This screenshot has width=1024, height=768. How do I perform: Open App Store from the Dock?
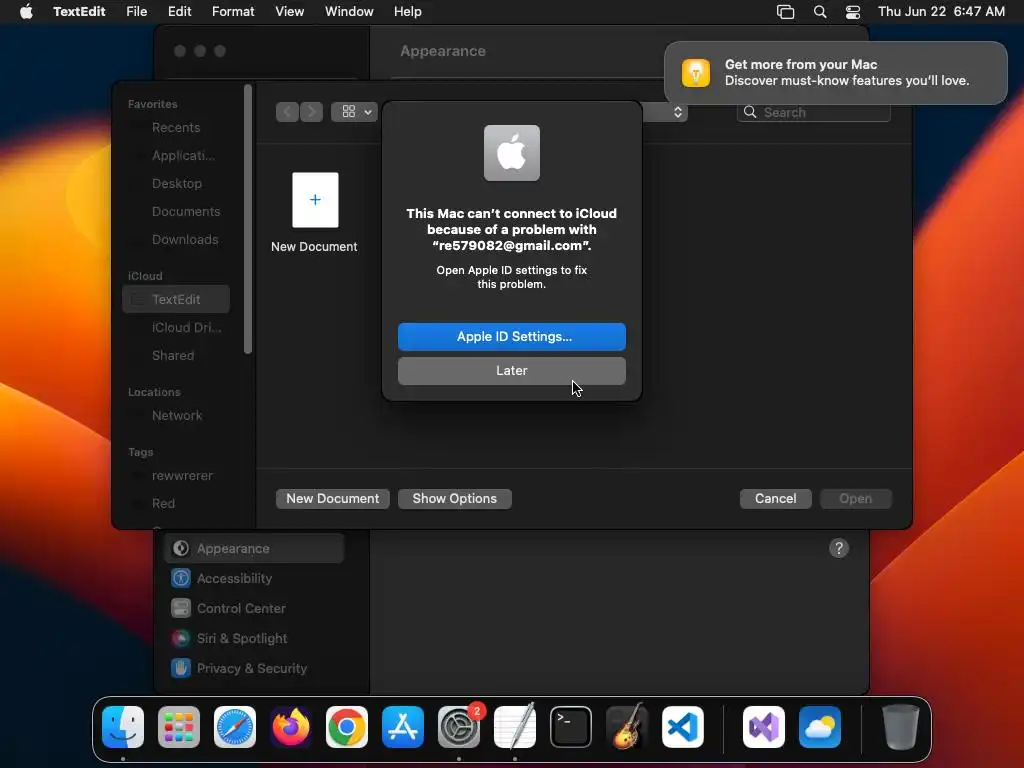pos(402,726)
